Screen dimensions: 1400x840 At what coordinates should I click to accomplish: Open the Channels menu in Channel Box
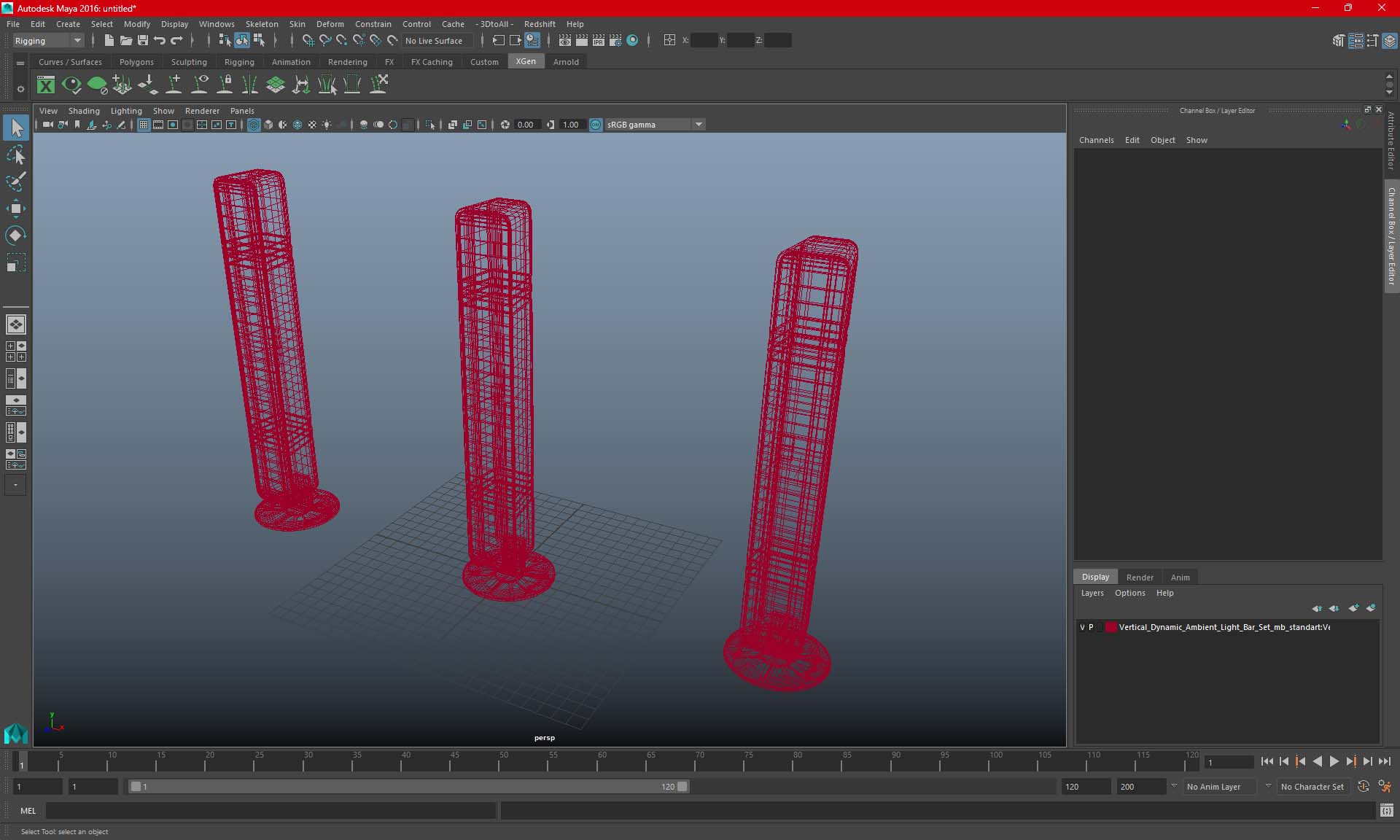click(x=1096, y=140)
